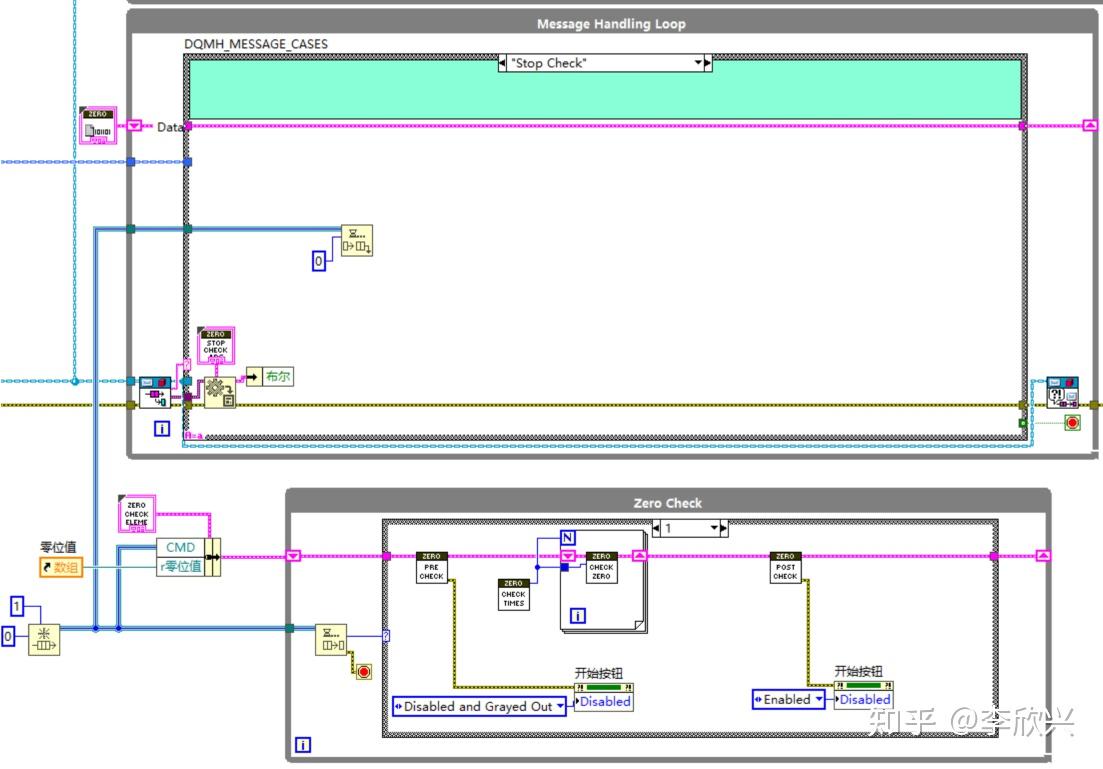Go to previous case of structure 1
This screenshot has width=1103, height=769.
pyautogui.click(x=656, y=528)
